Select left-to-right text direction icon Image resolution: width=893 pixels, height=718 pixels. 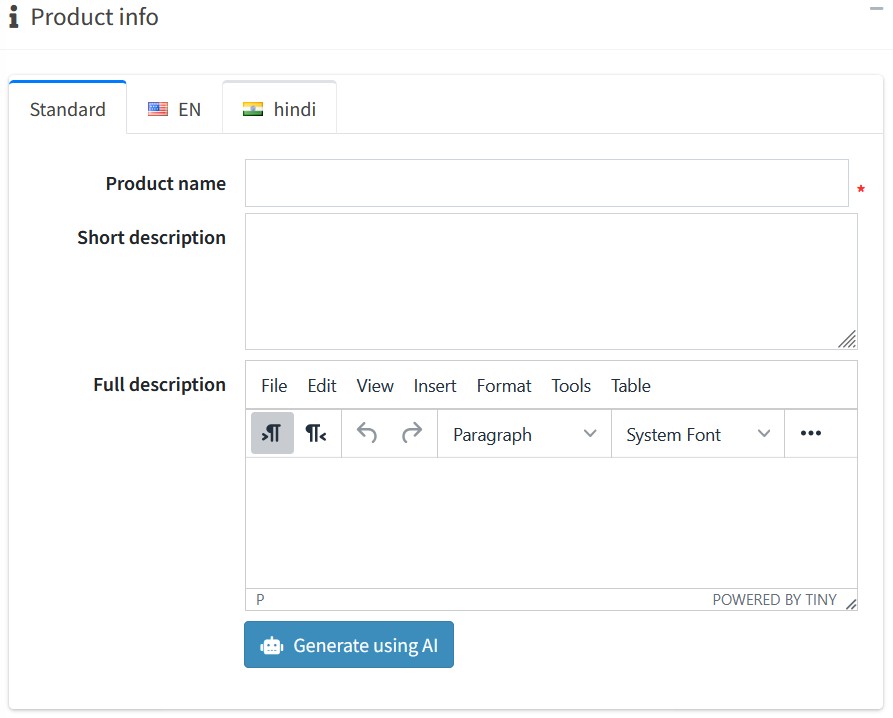coord(272,433)
